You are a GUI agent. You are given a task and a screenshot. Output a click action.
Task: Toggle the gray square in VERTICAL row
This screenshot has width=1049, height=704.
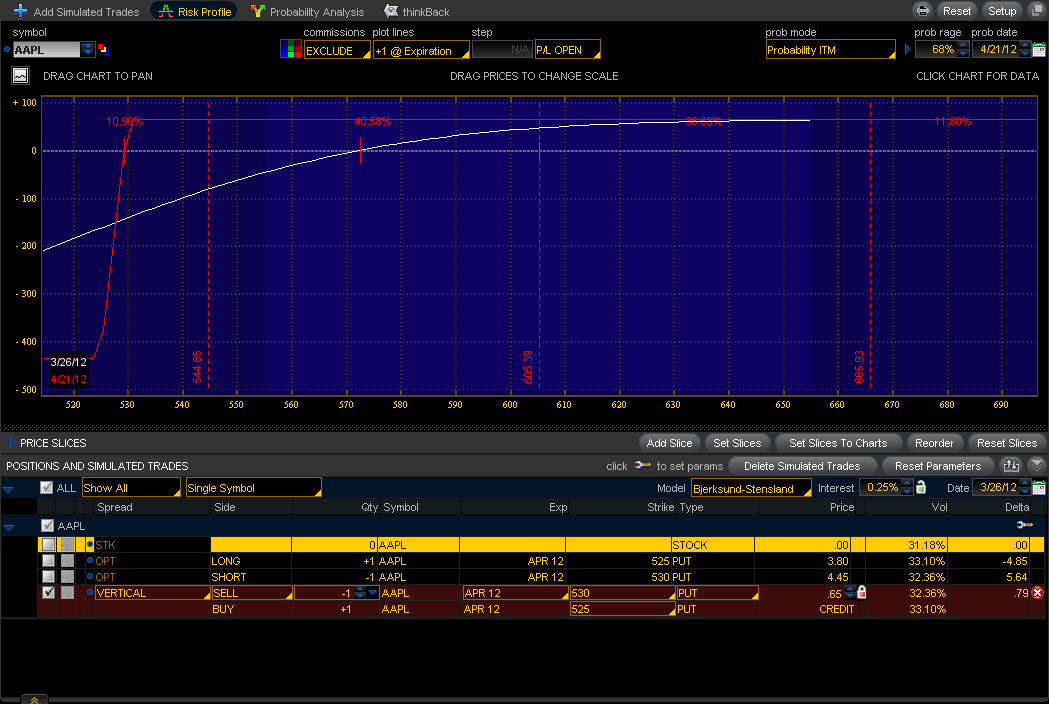[68, 592]
